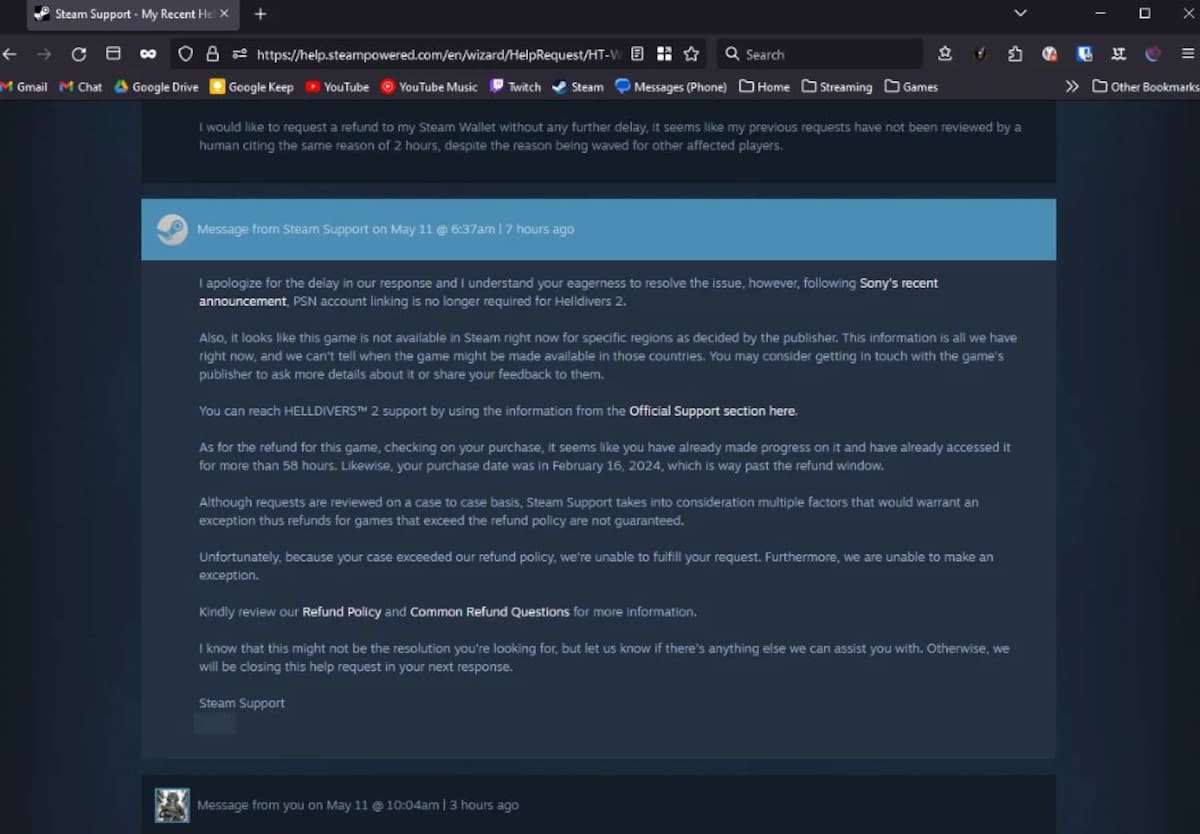Viewport: 1200px width, 834px height.
Task: Select the Steam Support browser tab
Action: 132,14
